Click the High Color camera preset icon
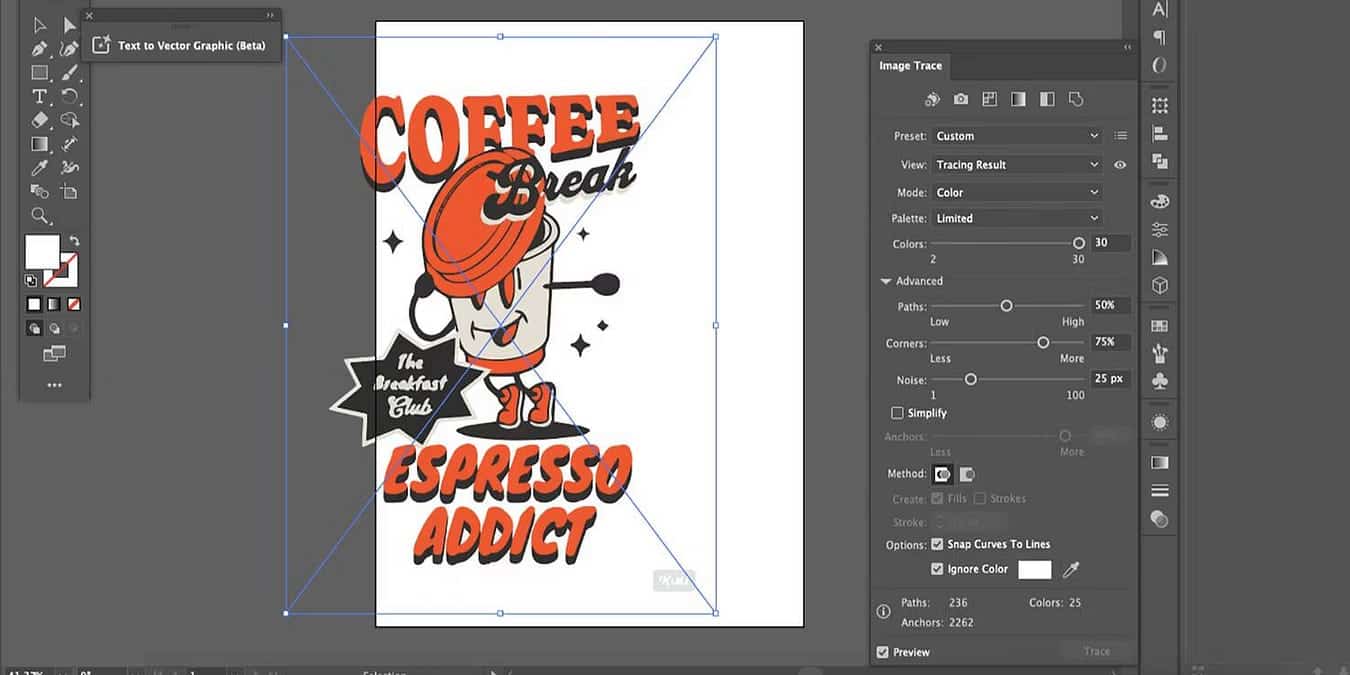 click(961, 99)
